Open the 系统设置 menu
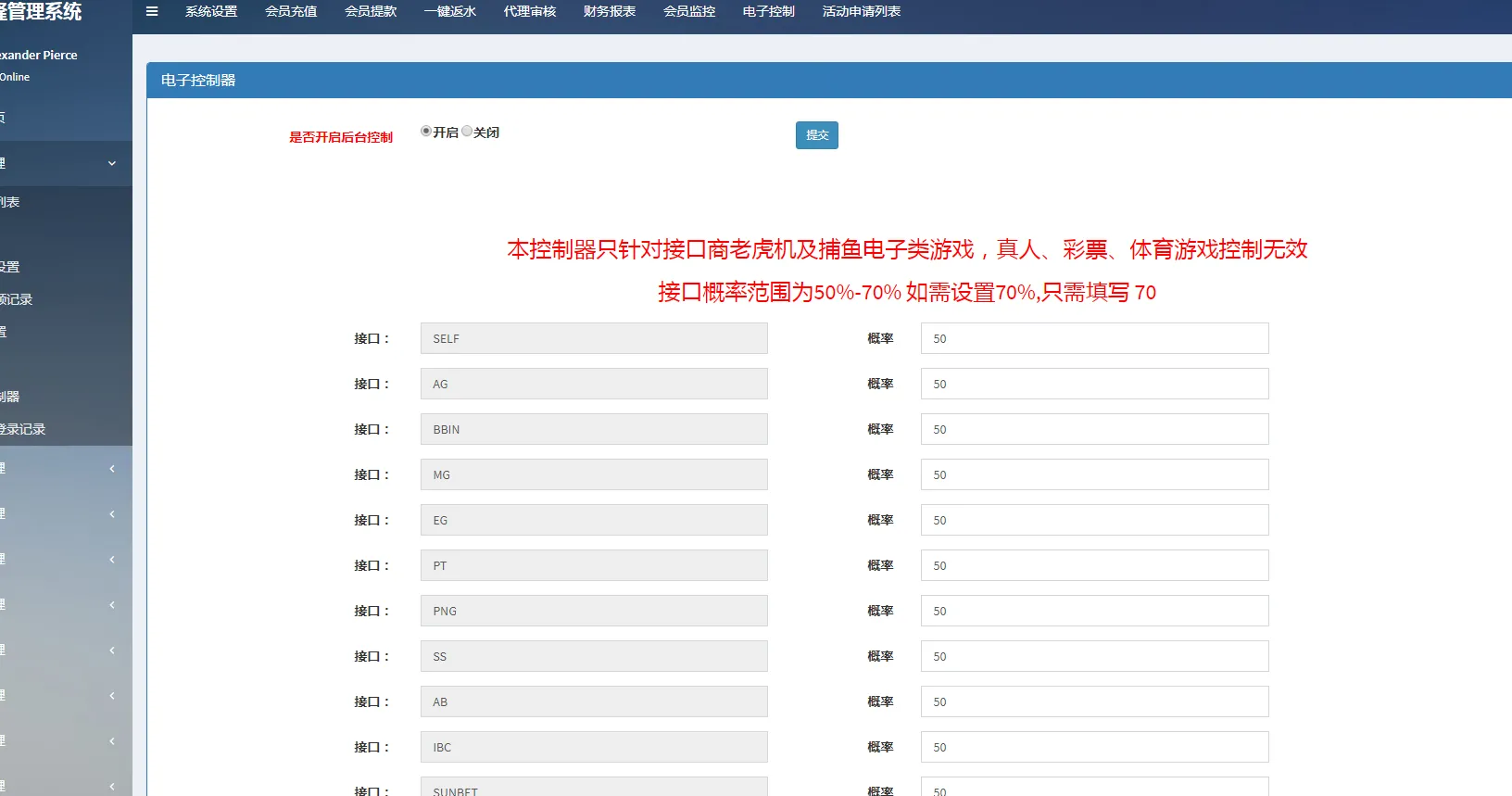1512x796 pixels. pos(211,12)
